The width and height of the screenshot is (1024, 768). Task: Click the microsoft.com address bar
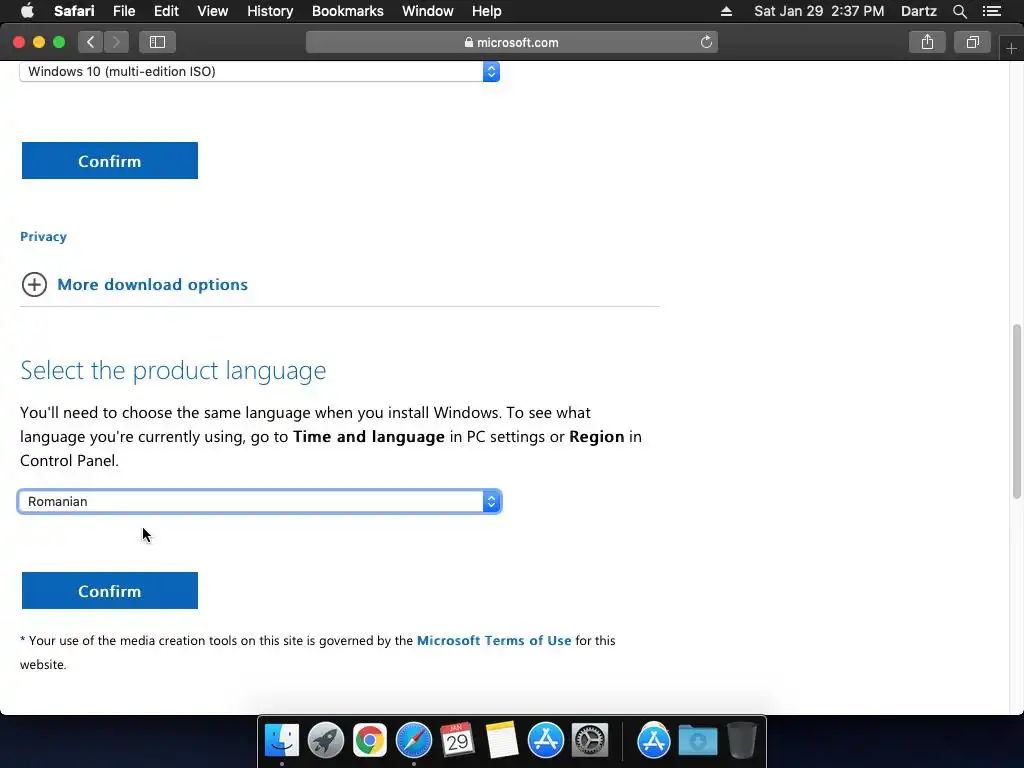[x=511, y=42]
